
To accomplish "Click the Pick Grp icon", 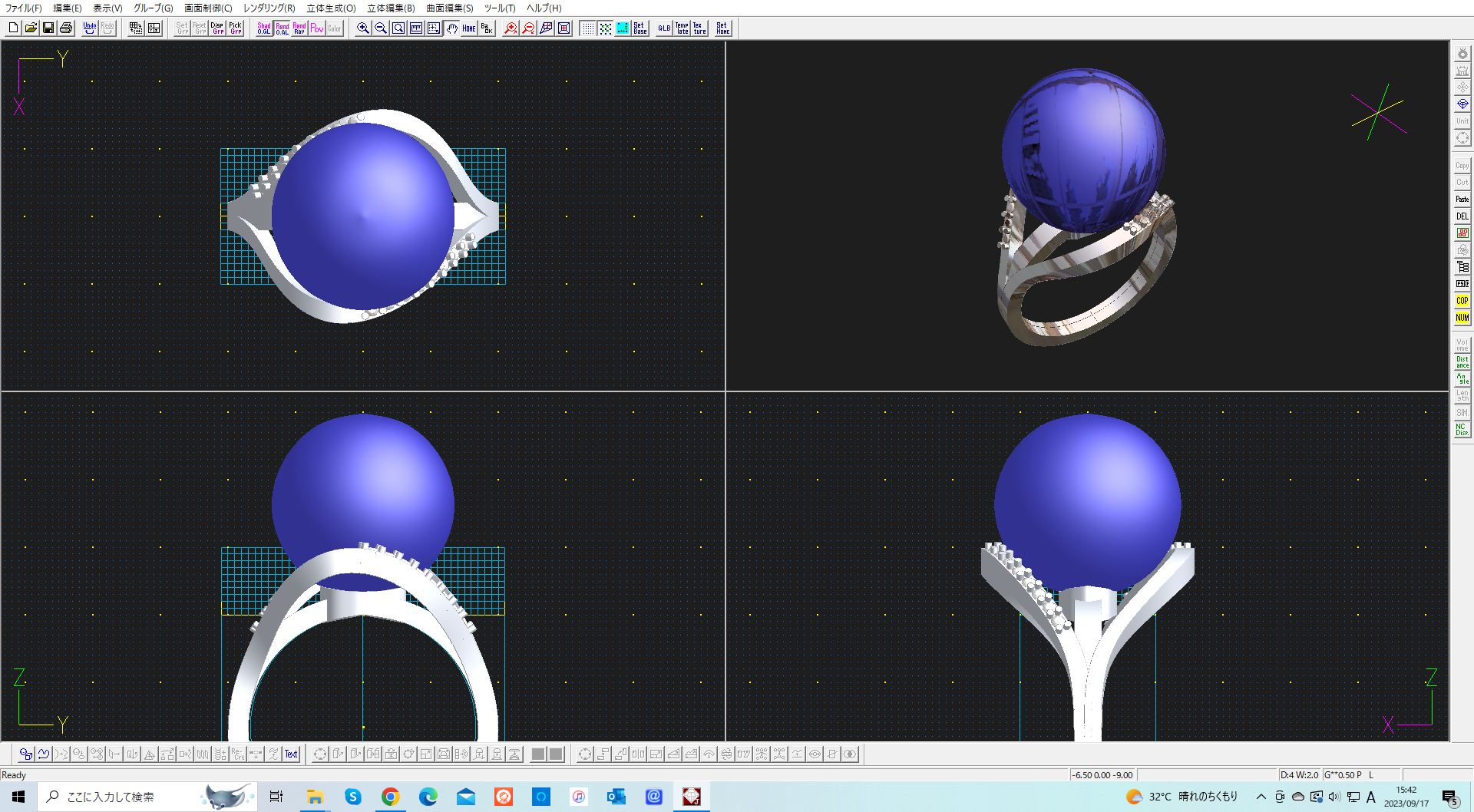I will 235,28.
